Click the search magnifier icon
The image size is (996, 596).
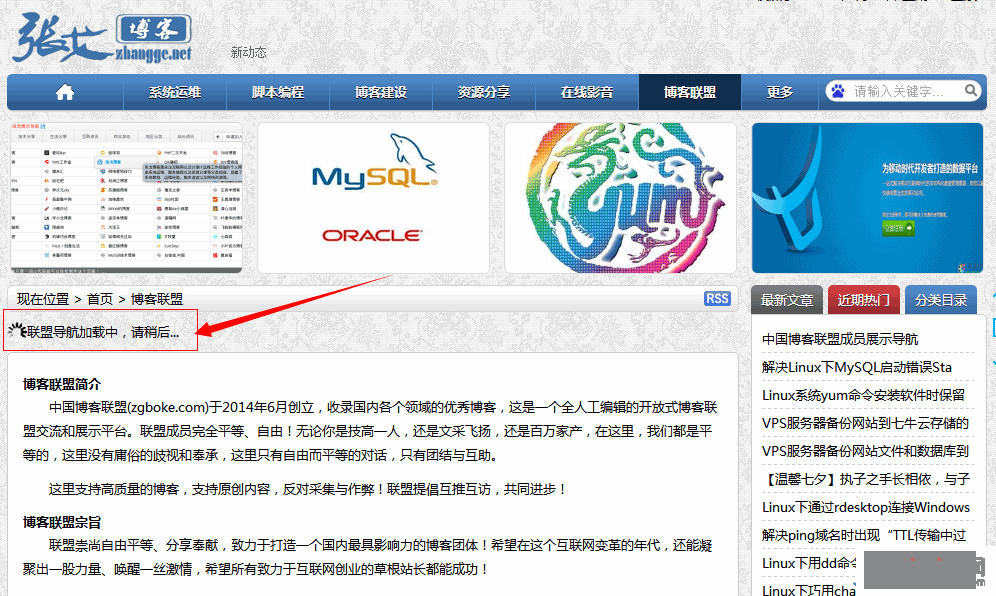tap(971, 91)
